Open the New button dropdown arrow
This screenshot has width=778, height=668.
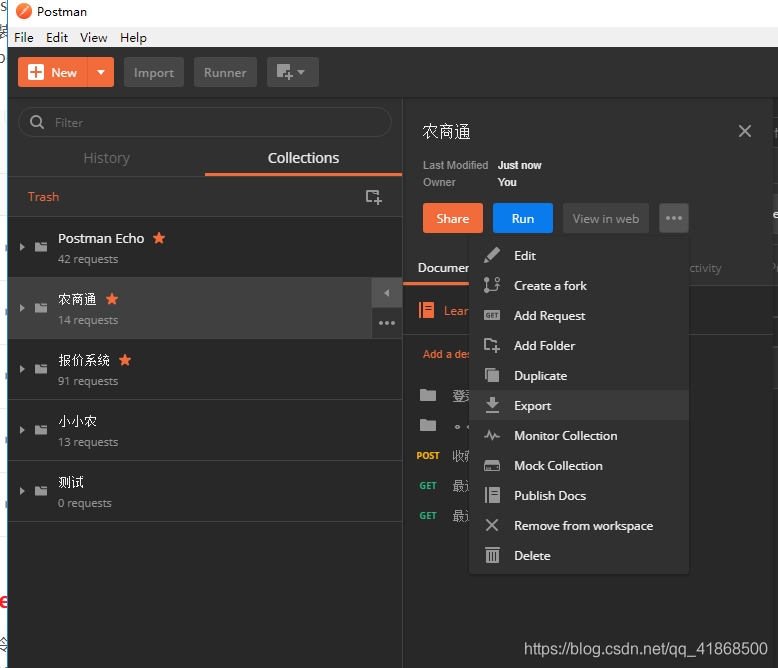[x=101, y=72]
